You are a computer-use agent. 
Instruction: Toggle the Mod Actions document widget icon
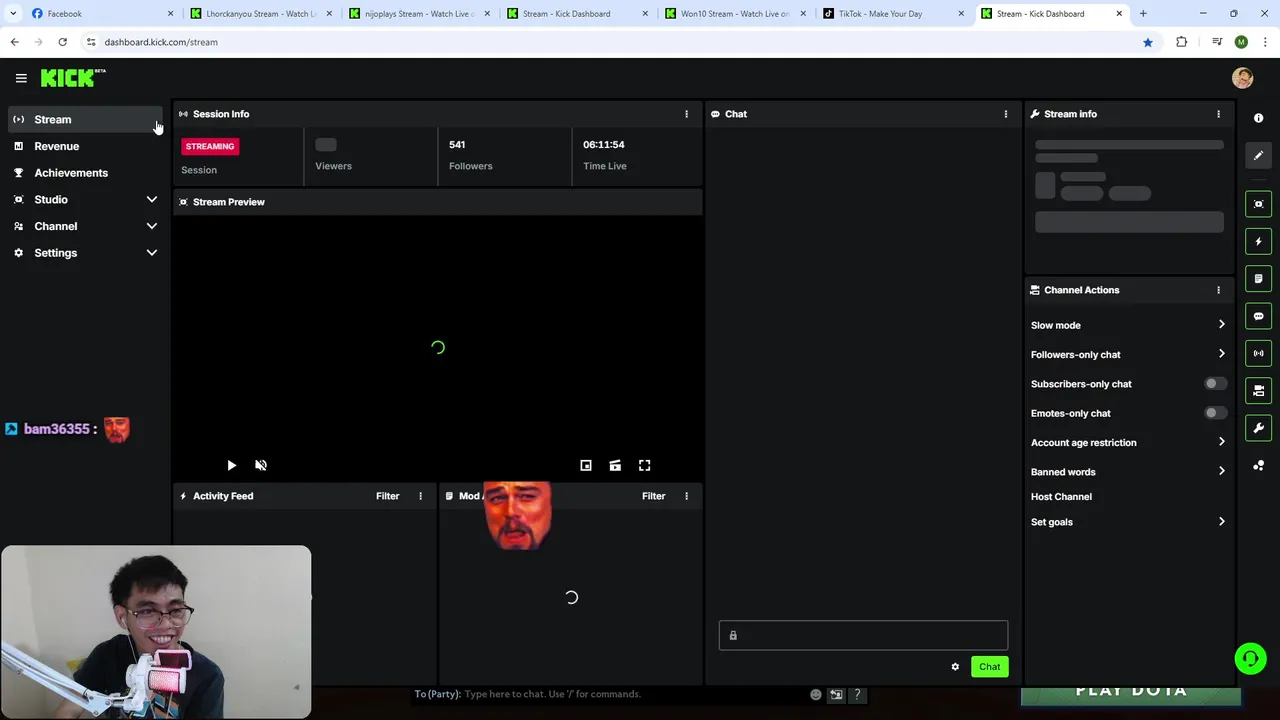(1258, 278)
